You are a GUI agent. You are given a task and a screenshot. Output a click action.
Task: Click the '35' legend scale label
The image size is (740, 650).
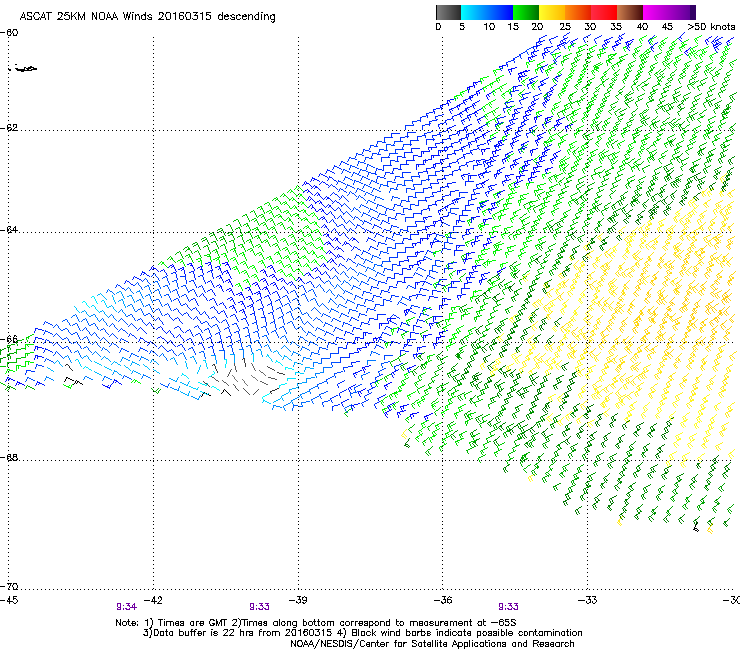[616, 27]
